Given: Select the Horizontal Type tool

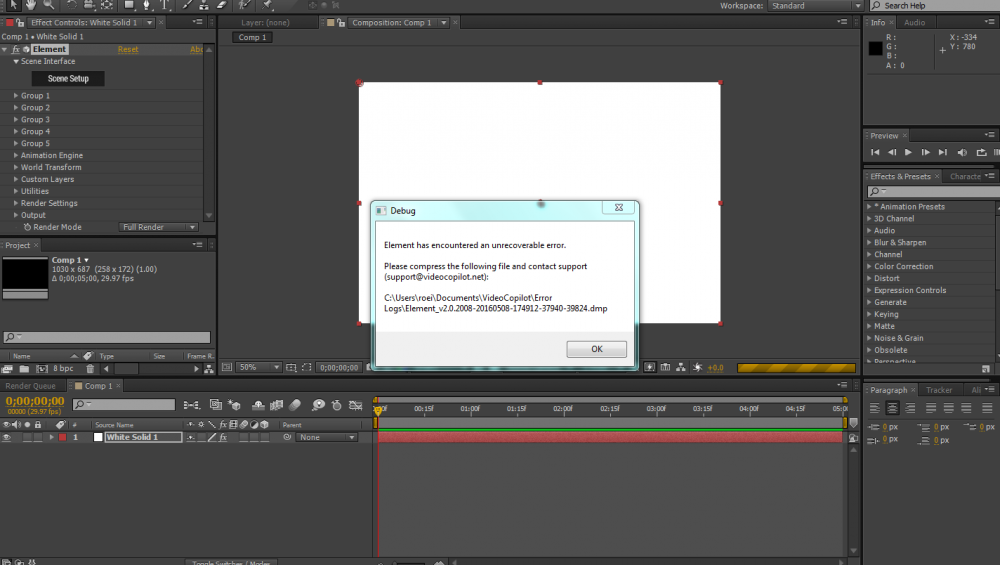Looking at the screenshot, I should click(x=164, y=5).
